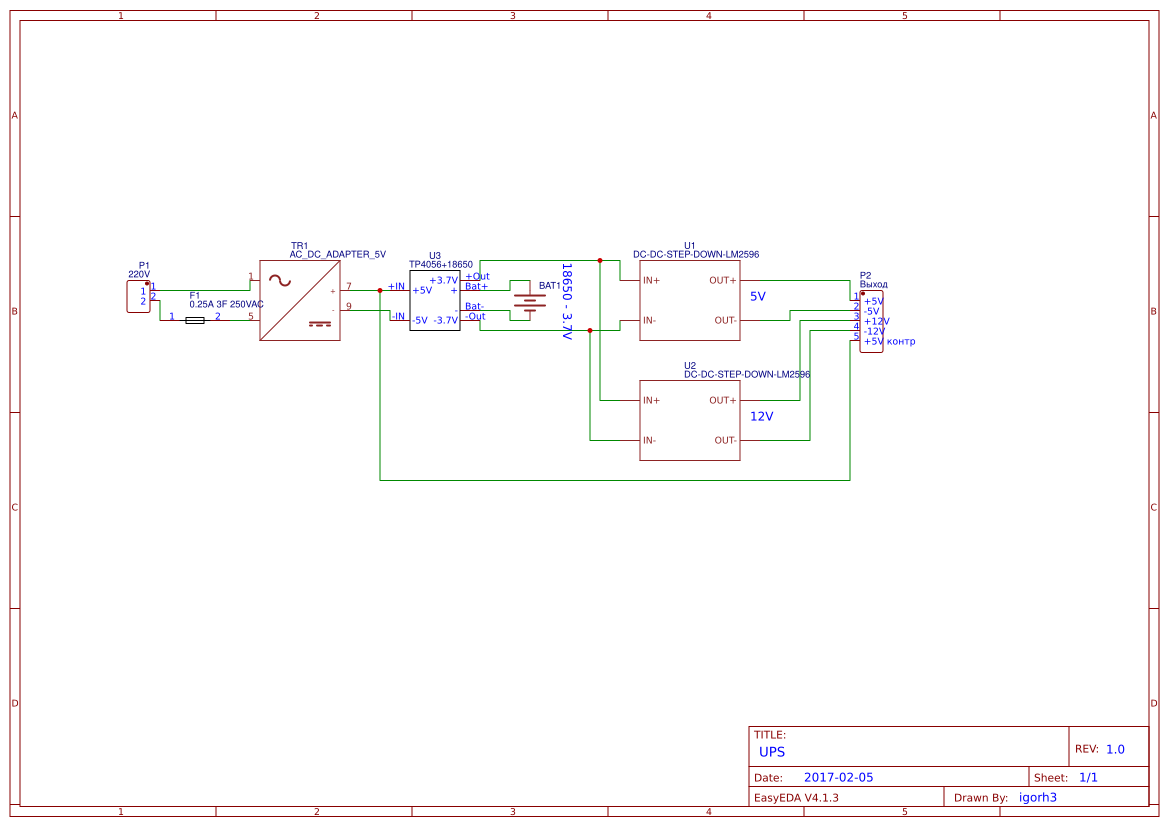Select the U3 TP4056+18650 charger block

[434, 302]
